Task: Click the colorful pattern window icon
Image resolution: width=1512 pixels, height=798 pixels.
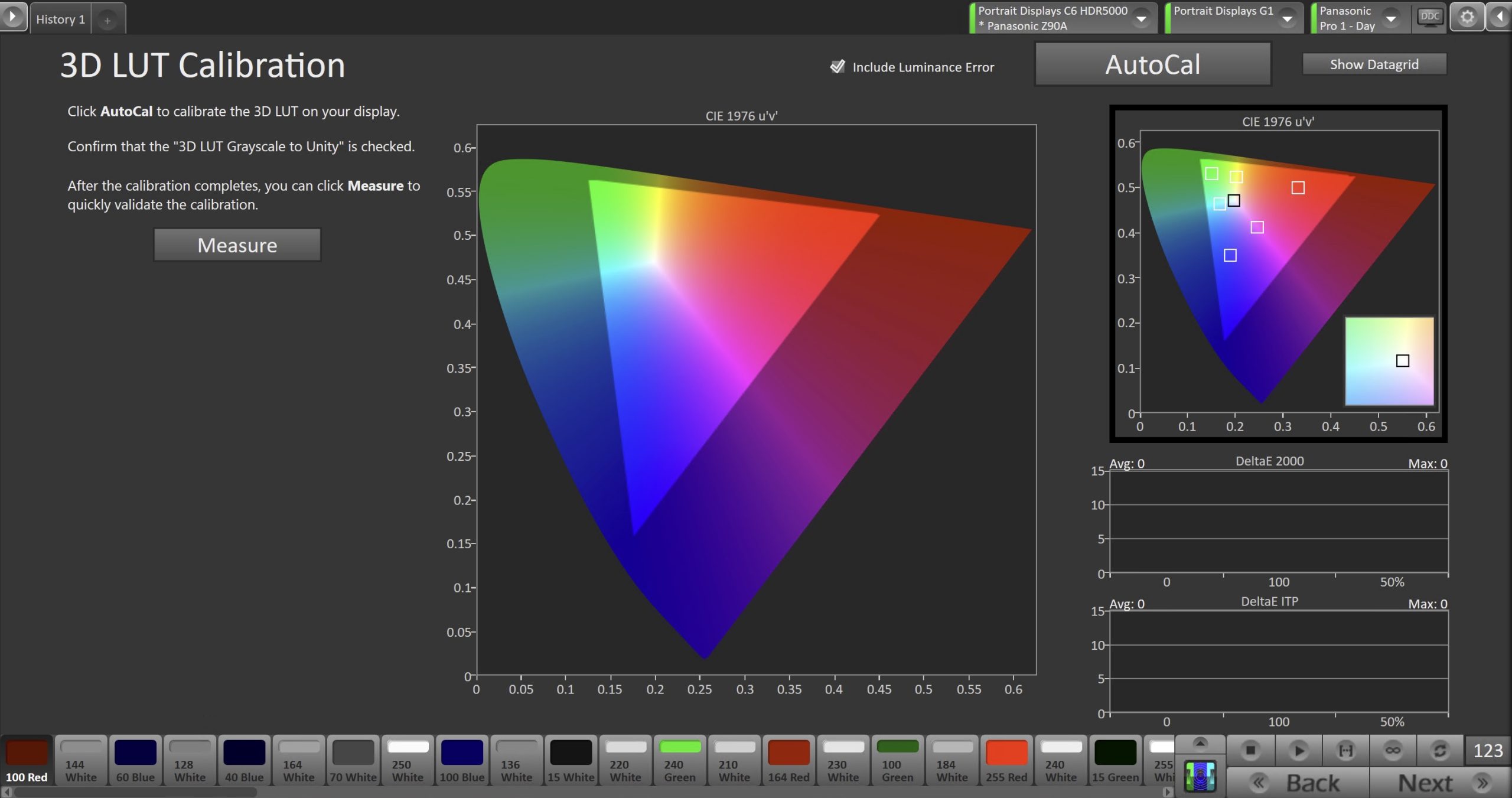Action: click(x=1200, y=776)
